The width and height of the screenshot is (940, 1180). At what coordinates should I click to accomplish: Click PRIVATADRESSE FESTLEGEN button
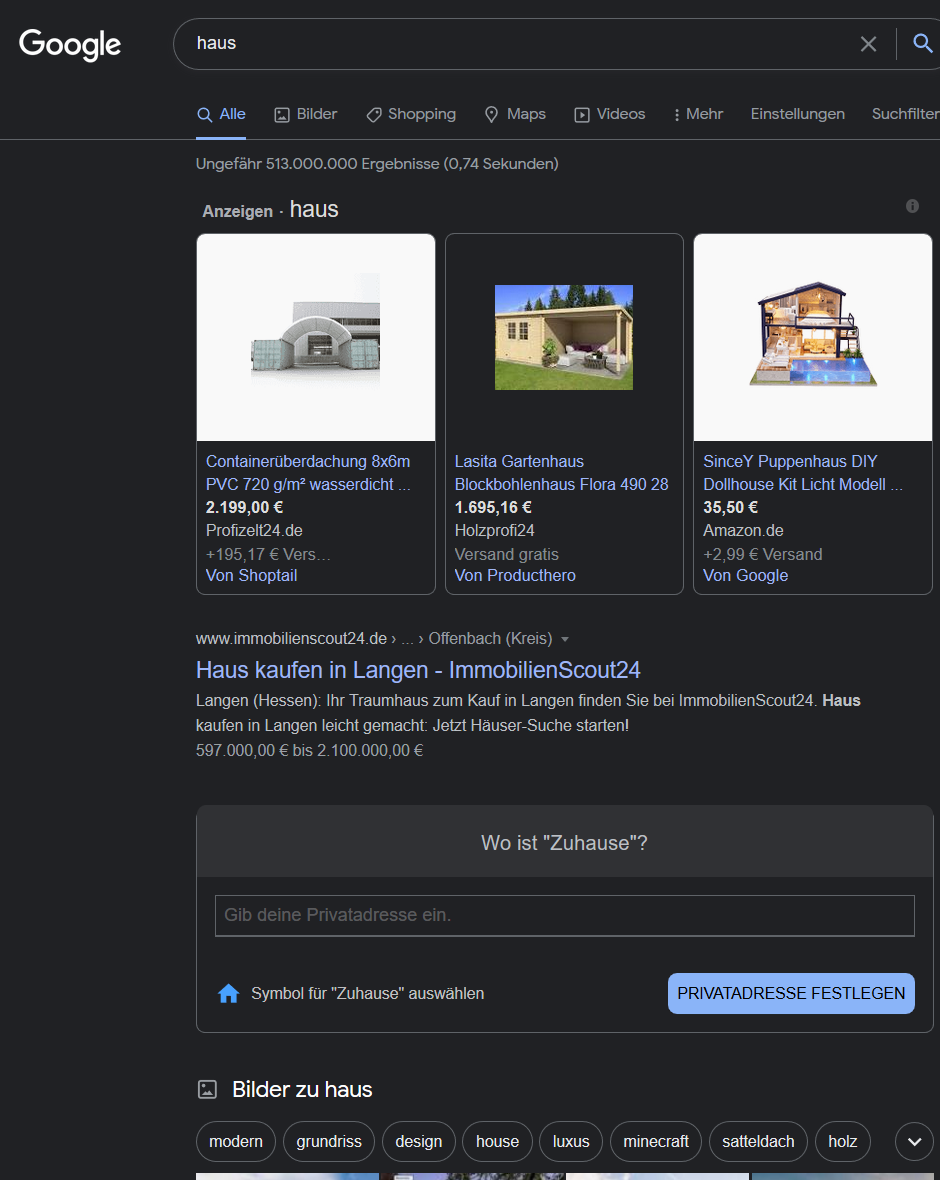coord(791,993)
